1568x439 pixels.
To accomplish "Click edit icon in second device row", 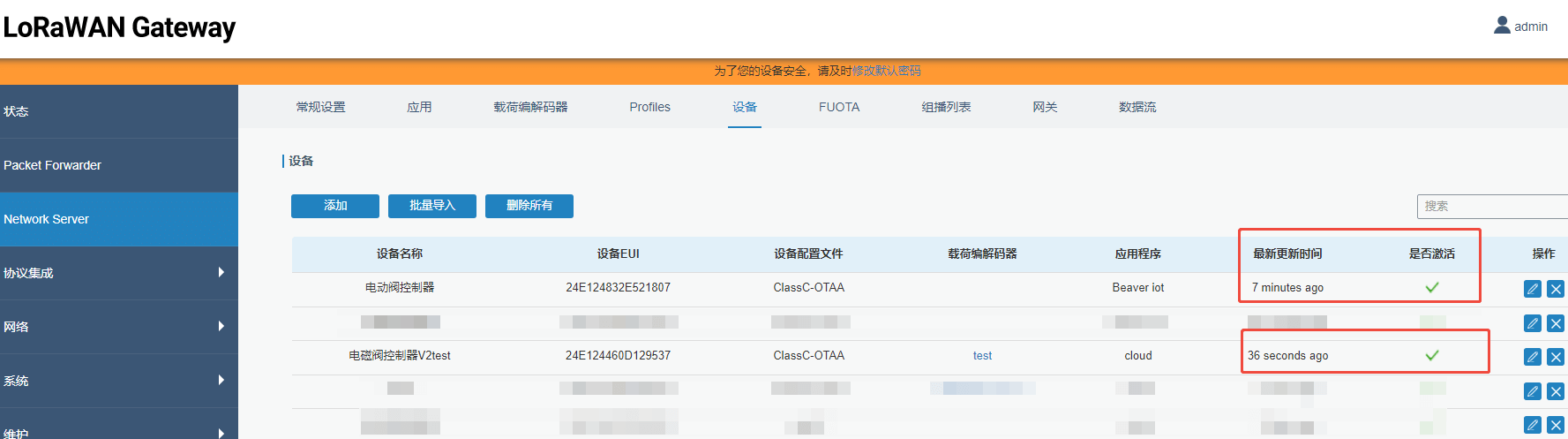I will (x=1532, y=323).
